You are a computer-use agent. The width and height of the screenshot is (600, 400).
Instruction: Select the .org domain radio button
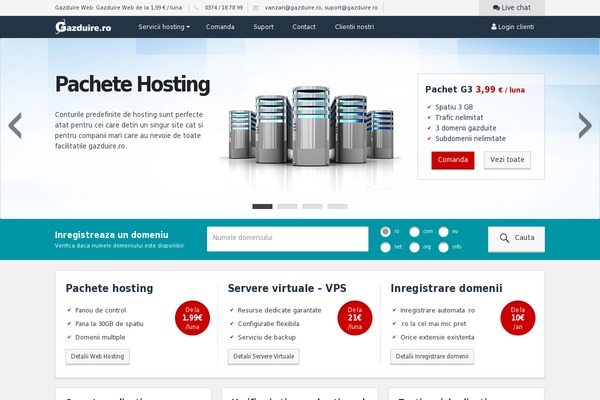[414, 247]
